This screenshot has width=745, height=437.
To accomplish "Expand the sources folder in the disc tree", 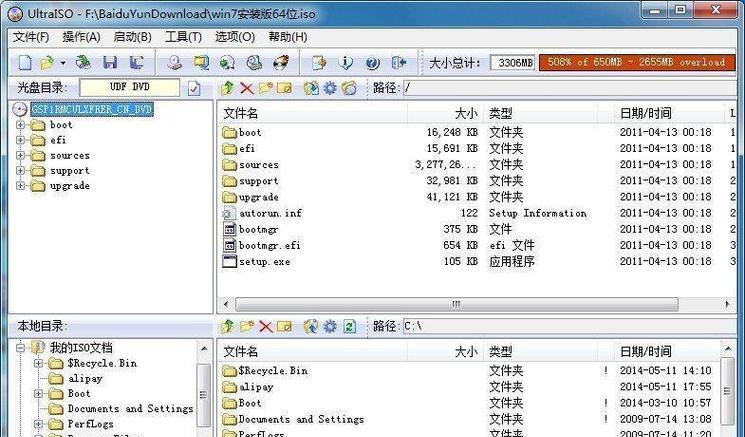I will pos(20,155).
